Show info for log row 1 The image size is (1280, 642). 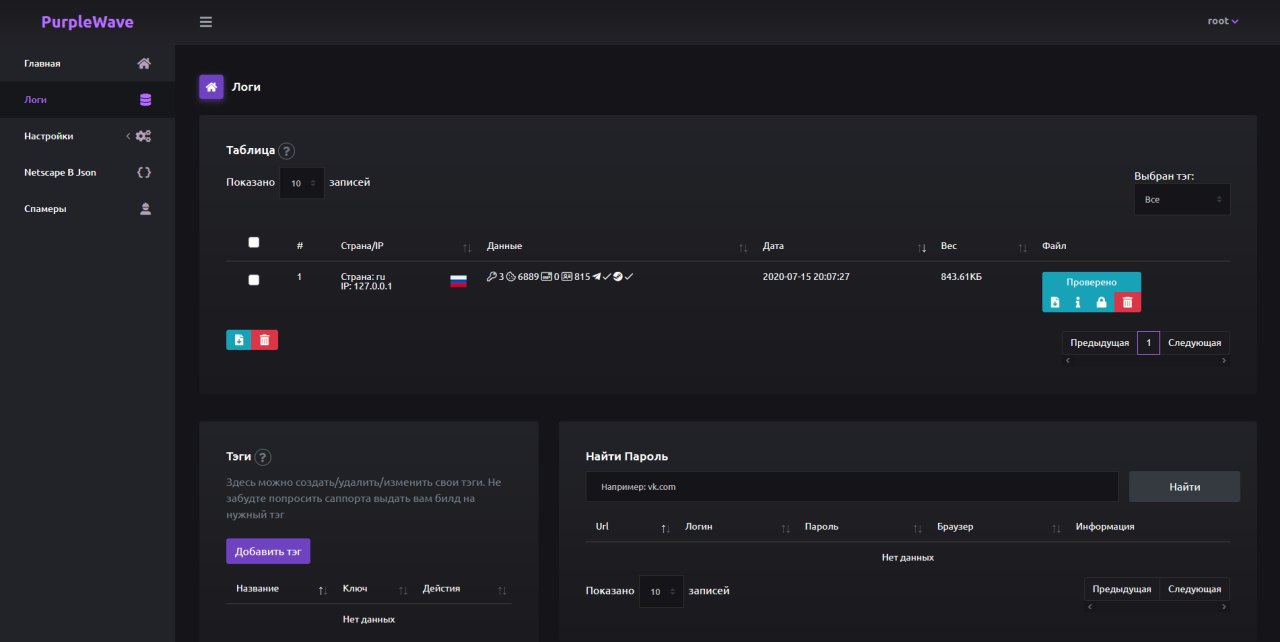pos(1078,302)
